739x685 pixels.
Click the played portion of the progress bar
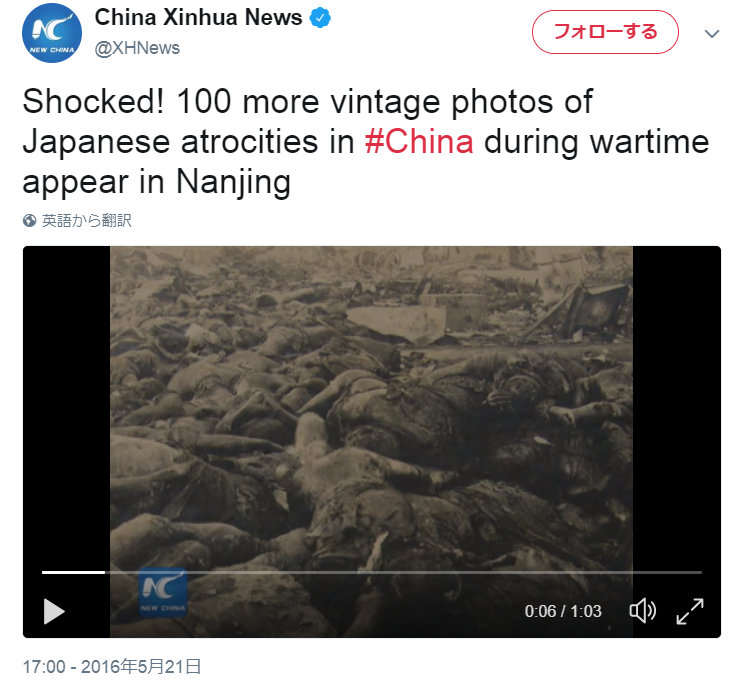[74, 572]
